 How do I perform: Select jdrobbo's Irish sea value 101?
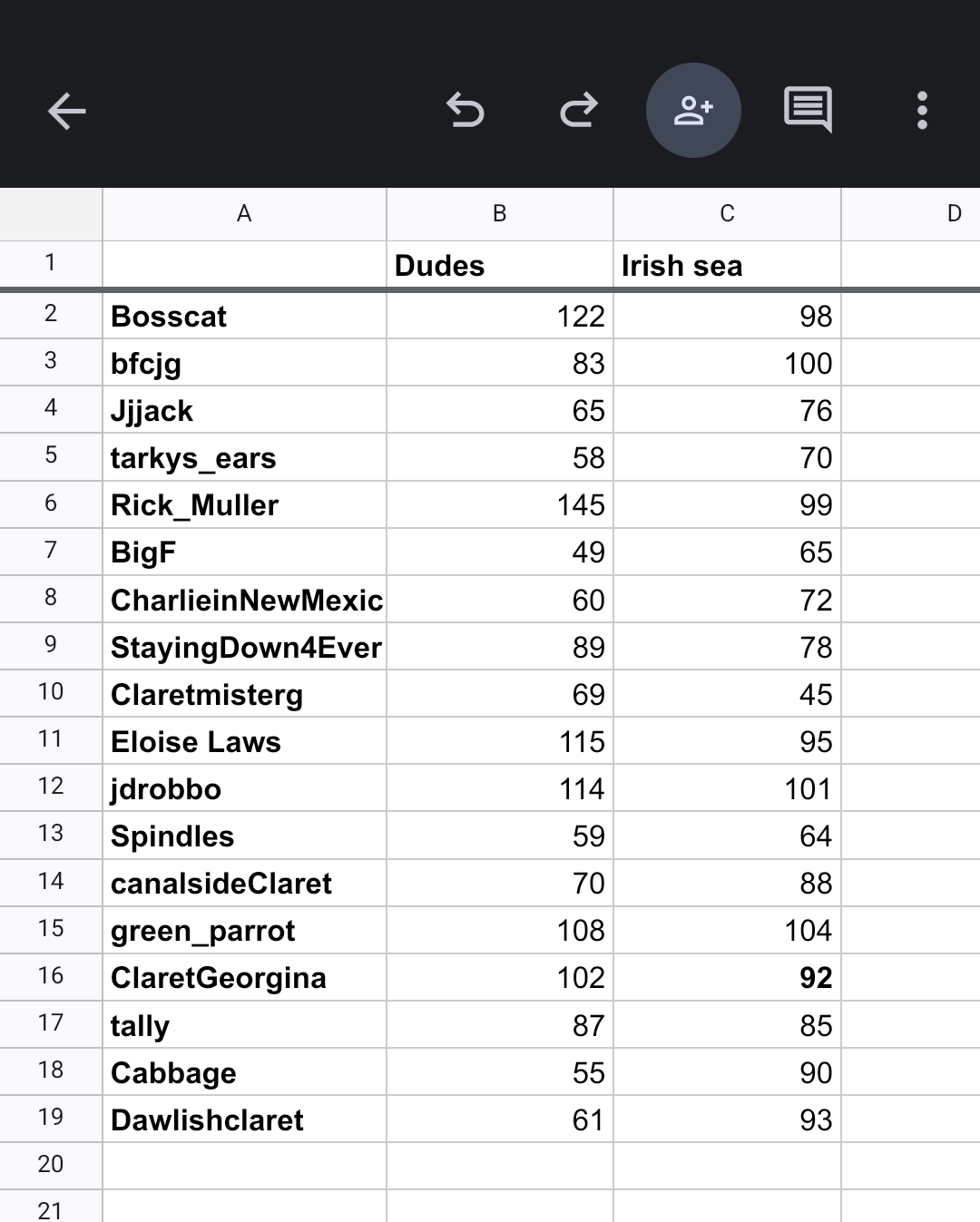tap(727, 788)
